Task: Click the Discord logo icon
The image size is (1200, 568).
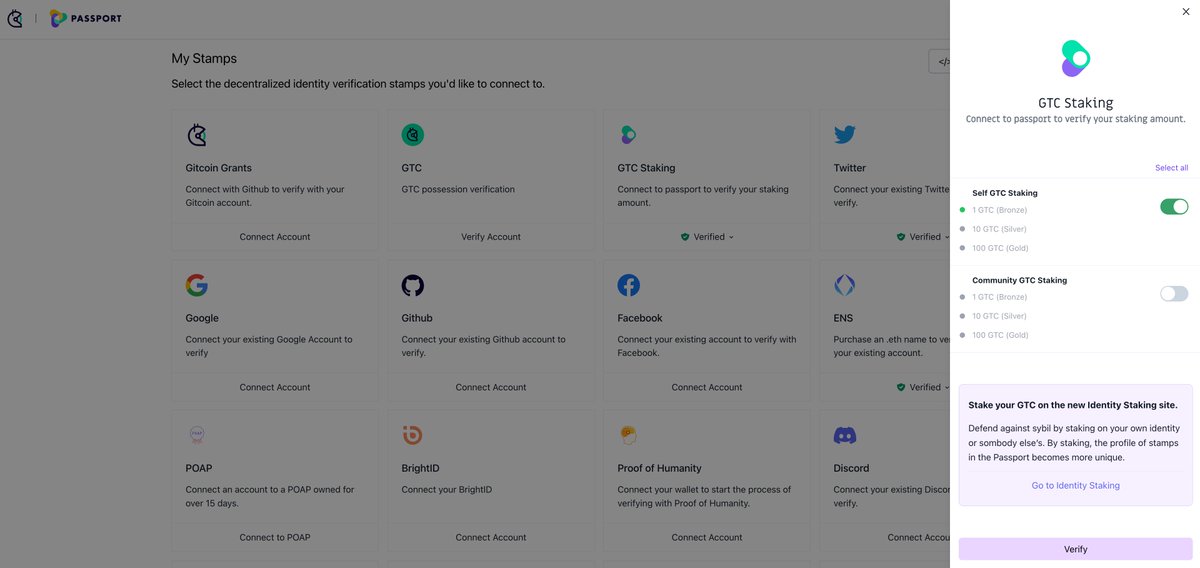Action: click(x=845, y=435)
